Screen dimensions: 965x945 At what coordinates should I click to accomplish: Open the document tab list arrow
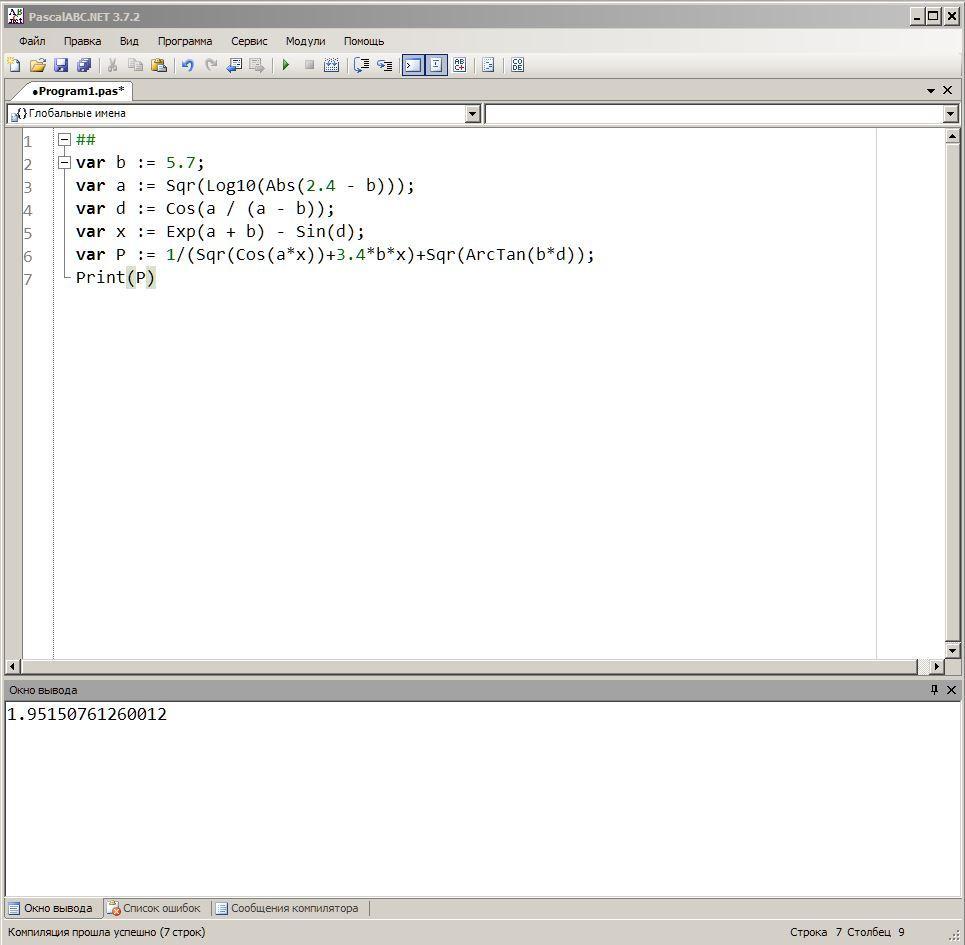tap(931, 90)
